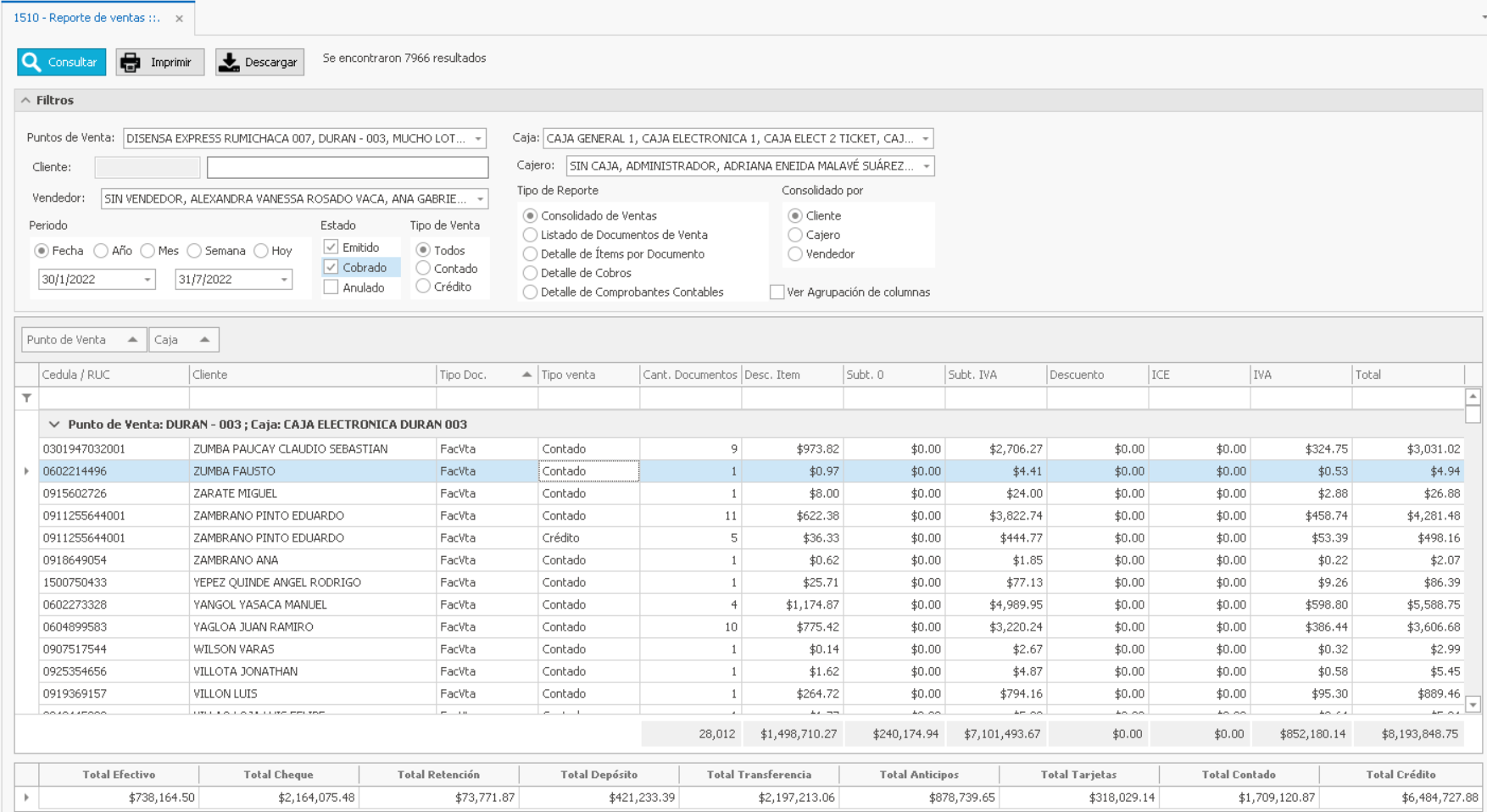
Task: Open the start date 30/1/2022 picker
Action: pos(147,280)
